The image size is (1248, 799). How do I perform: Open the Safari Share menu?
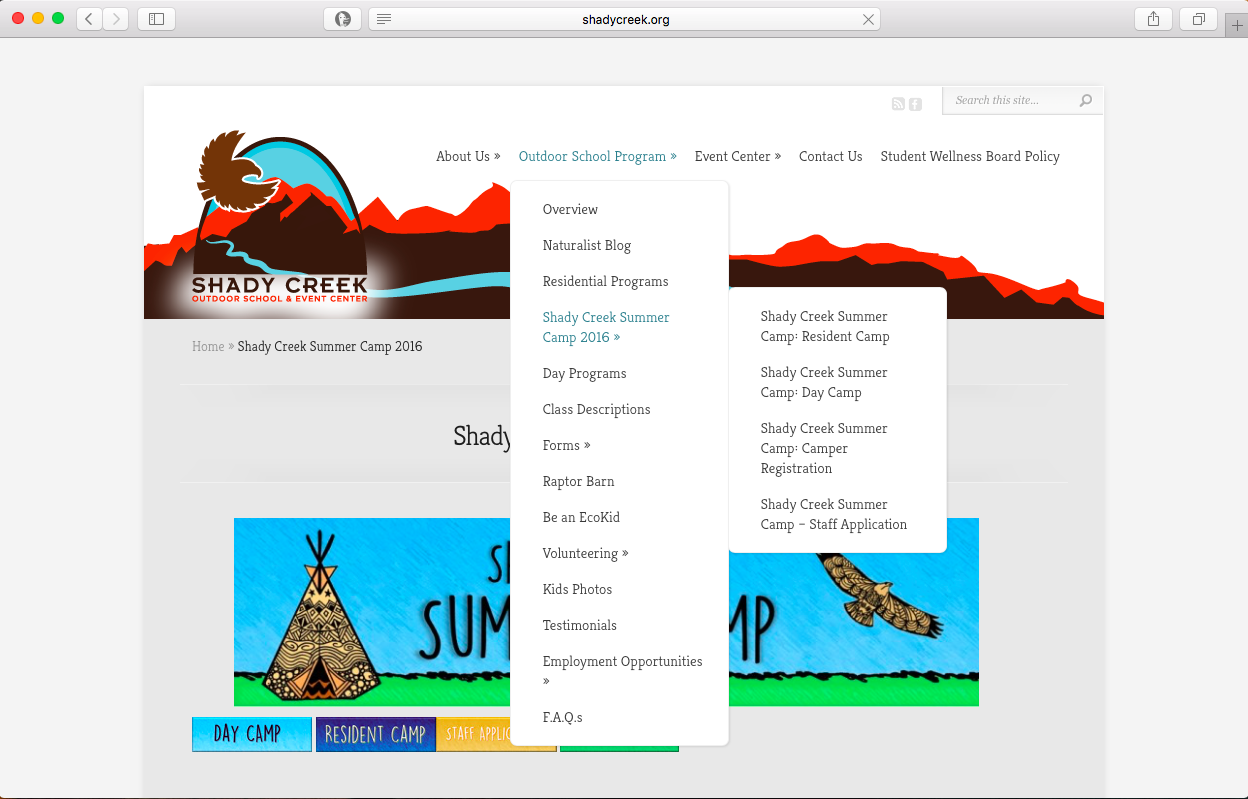click(1153, 18)
